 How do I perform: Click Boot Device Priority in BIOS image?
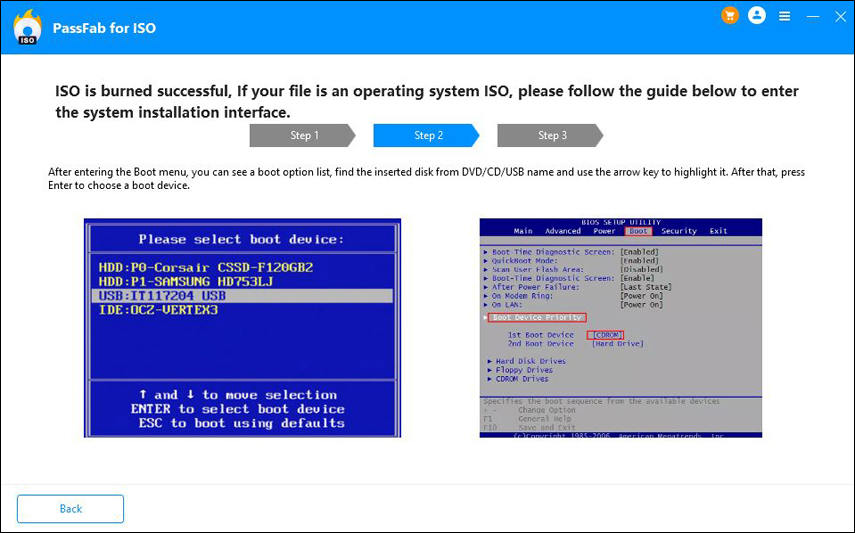pos(538,317)
